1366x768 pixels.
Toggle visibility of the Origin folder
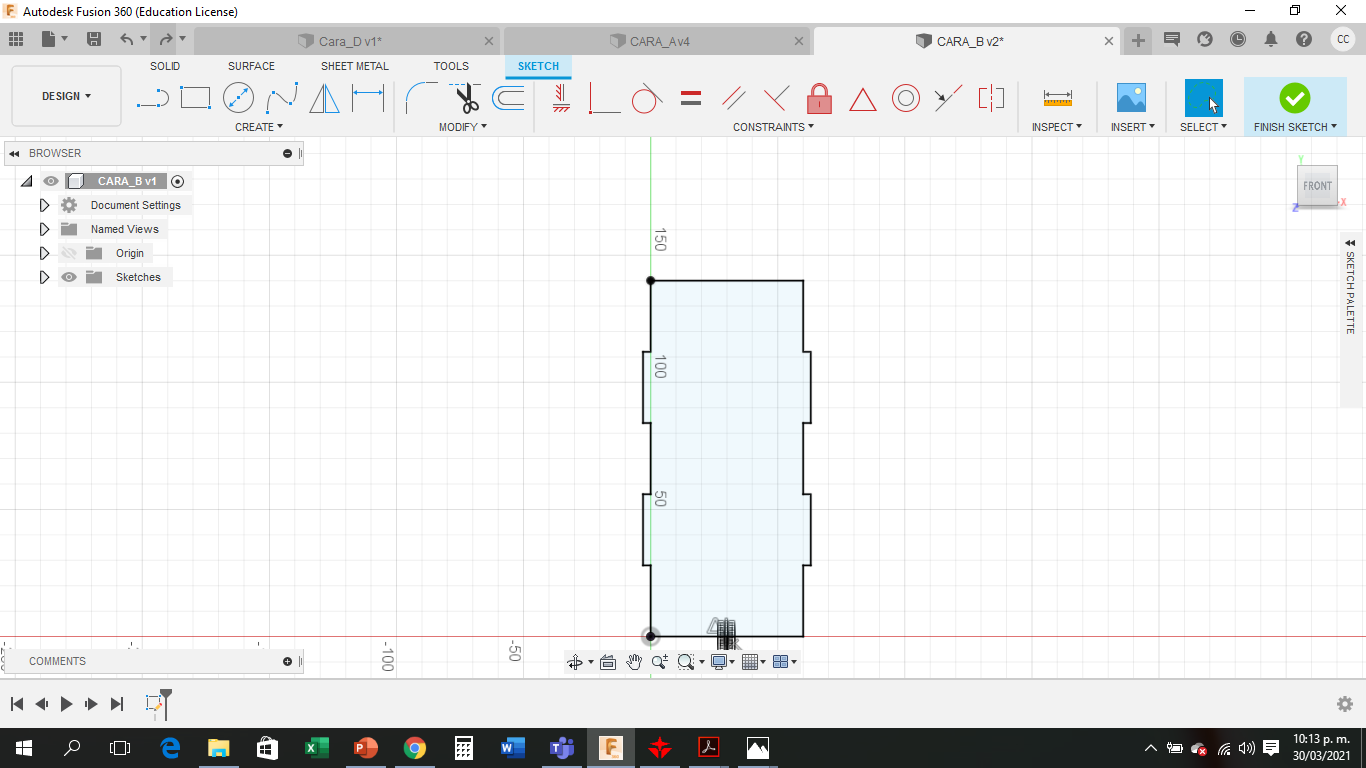point(69,253)
